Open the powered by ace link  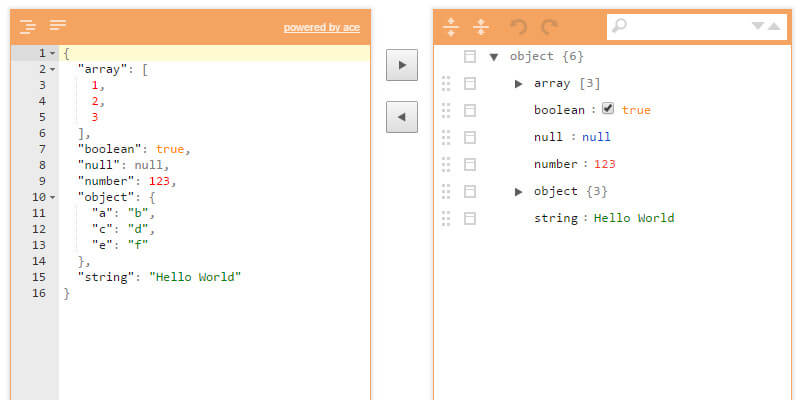[x=321, y=28]
